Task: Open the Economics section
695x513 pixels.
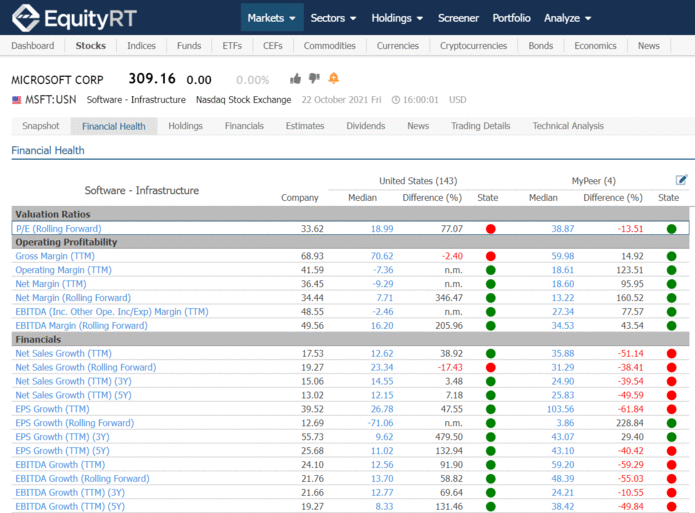Action: pos(595,46)
